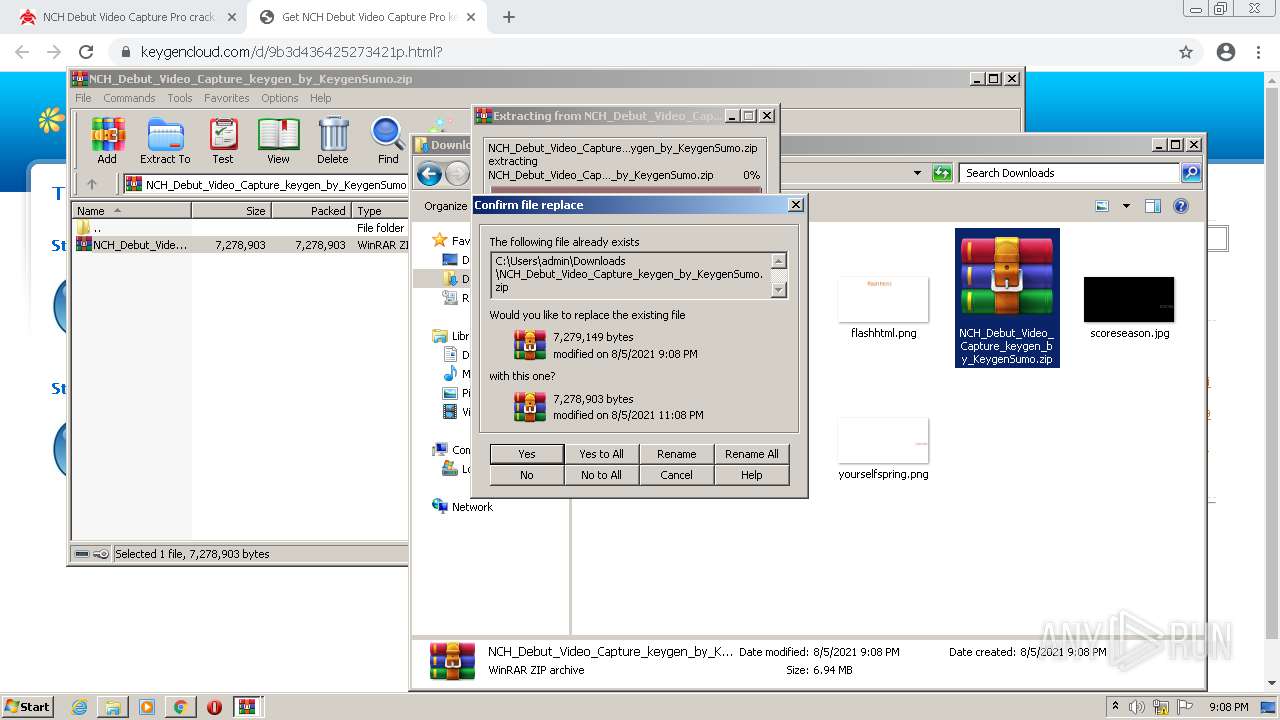Click Yes in Confirm file replace

(527, 454)
